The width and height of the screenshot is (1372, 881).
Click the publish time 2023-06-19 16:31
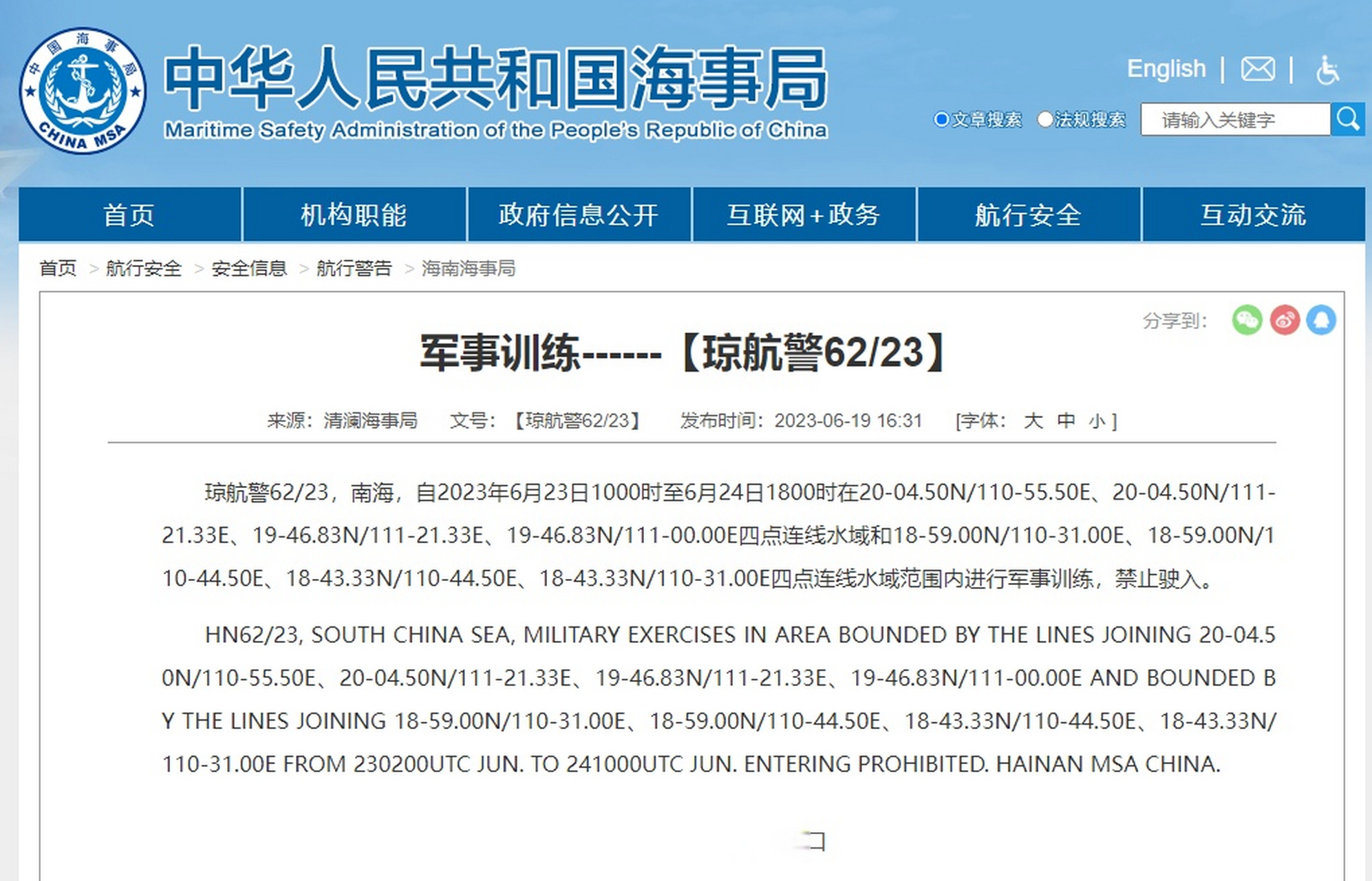(x=848, y=421)
